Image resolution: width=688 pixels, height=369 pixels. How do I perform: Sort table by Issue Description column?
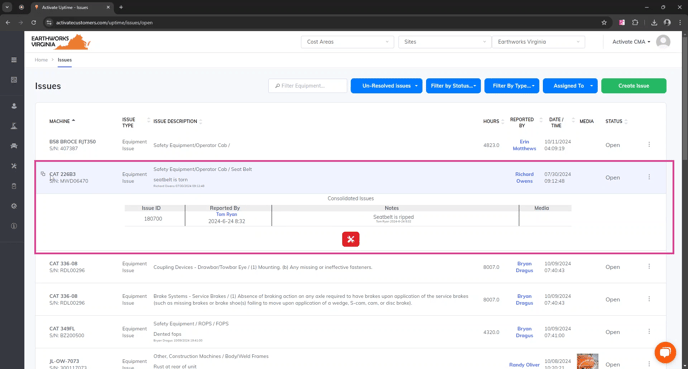coord(177,121)
